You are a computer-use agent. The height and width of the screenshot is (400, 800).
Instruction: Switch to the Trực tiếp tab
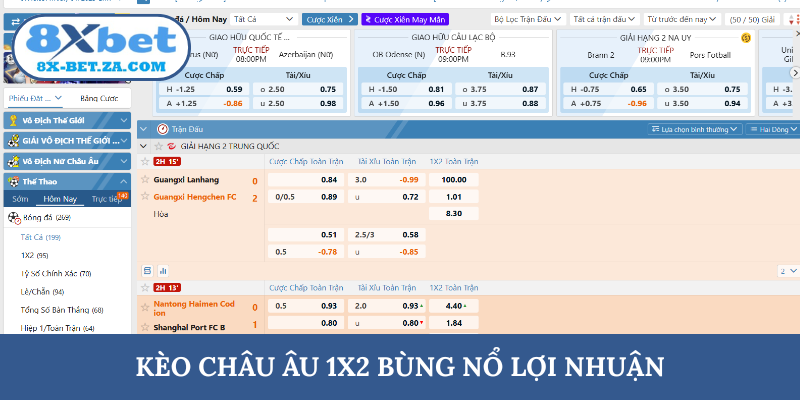click(x=107, y=199)
